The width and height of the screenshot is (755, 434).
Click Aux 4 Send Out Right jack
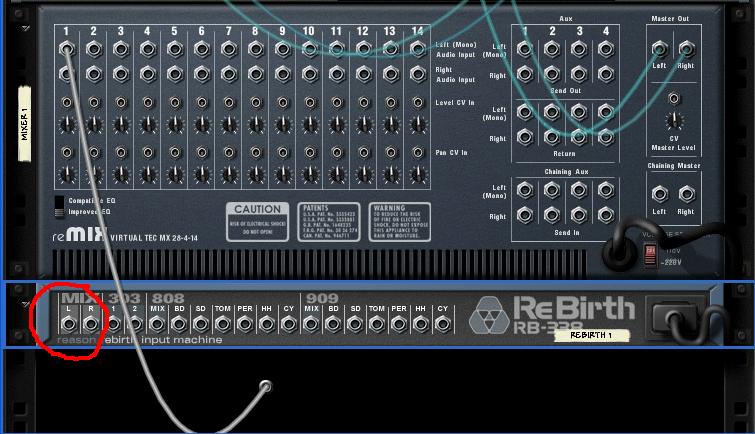(606, 74)
